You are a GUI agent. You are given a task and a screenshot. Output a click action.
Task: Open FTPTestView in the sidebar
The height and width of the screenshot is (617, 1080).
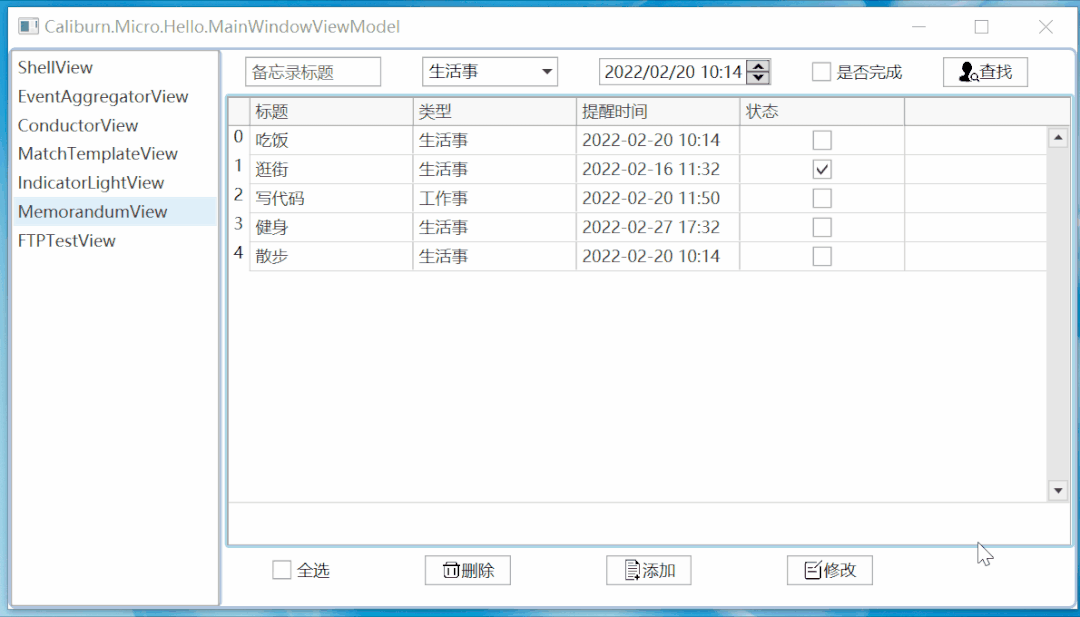click(x=114, y=240)
